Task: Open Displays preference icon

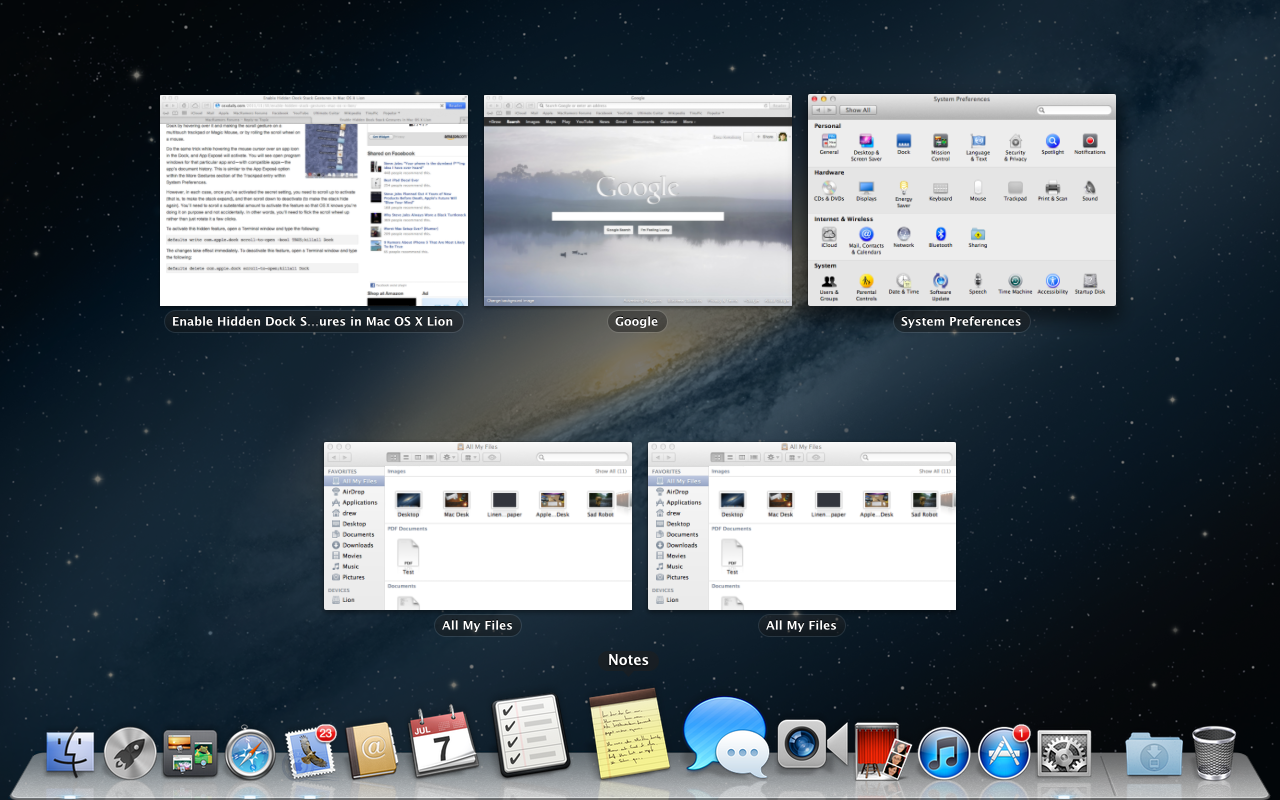Action: pyautogui.click(x=866, y=190)
